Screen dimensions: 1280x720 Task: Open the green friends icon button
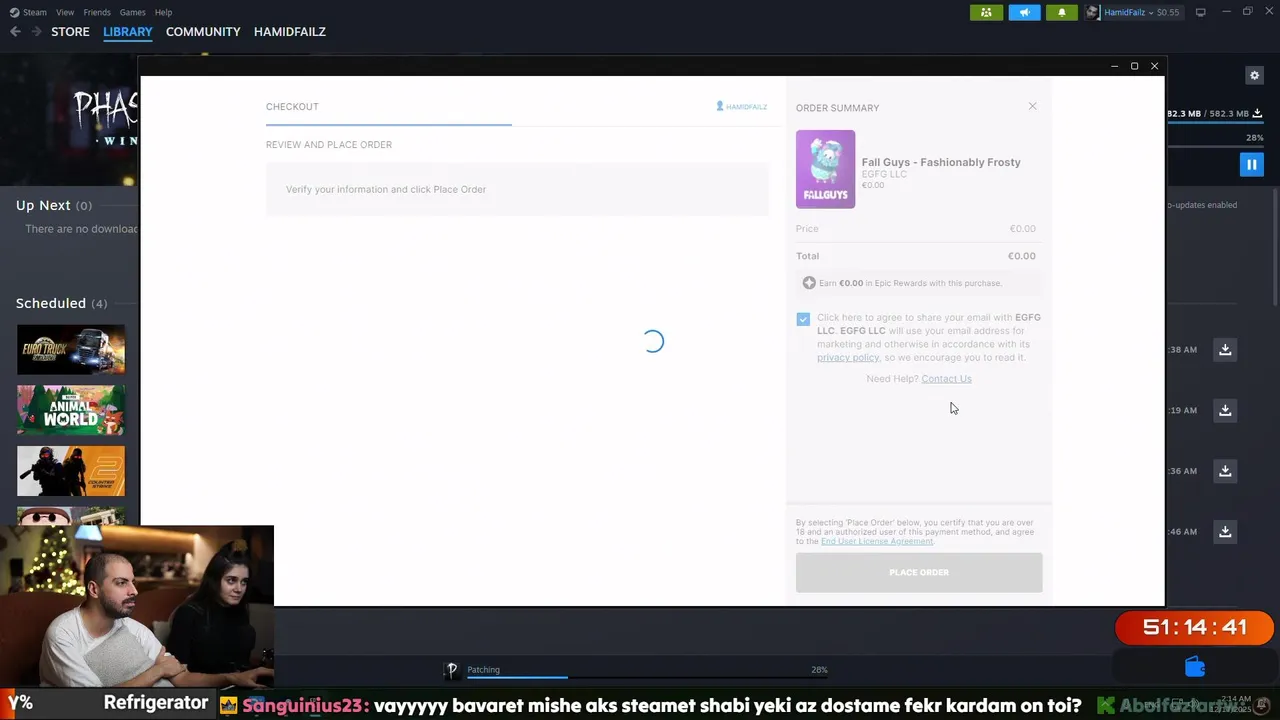coord(986,12)
